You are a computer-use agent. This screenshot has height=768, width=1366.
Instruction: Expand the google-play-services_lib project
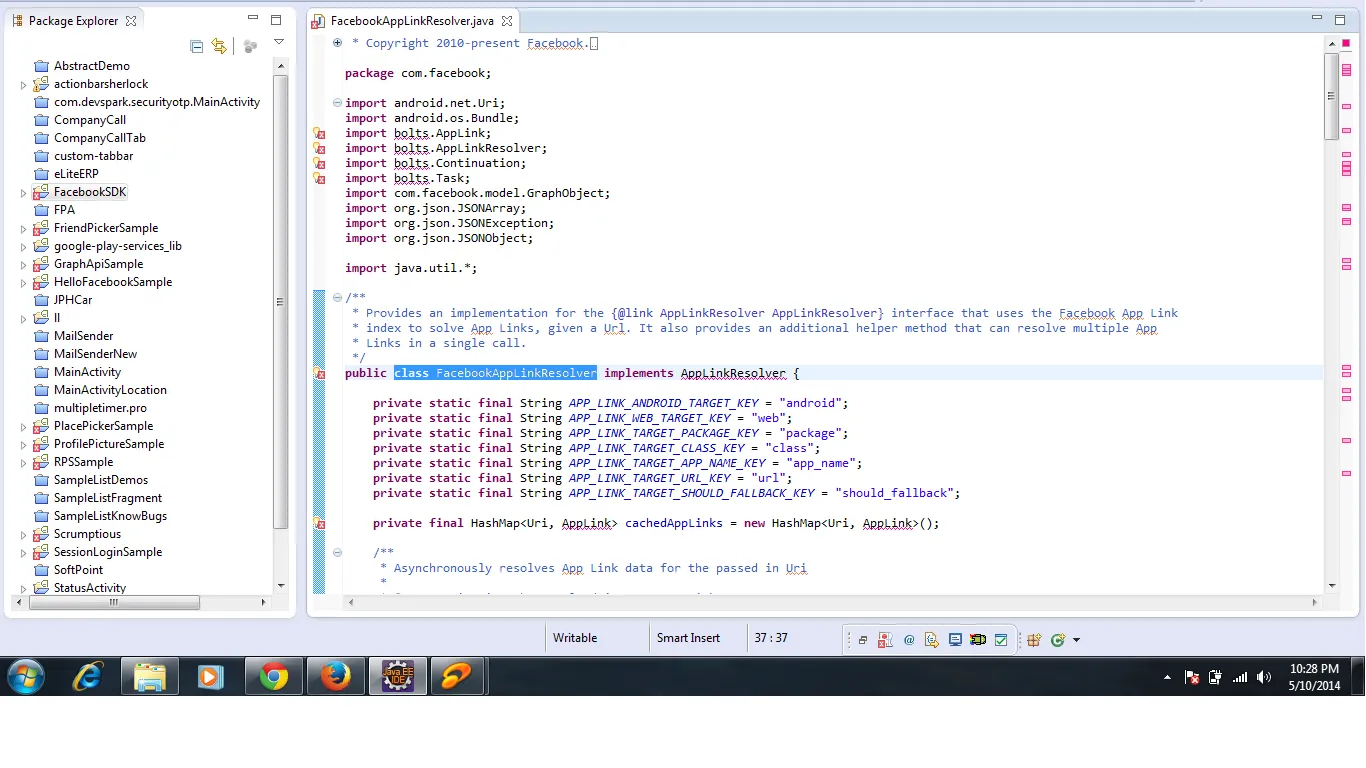24,247
